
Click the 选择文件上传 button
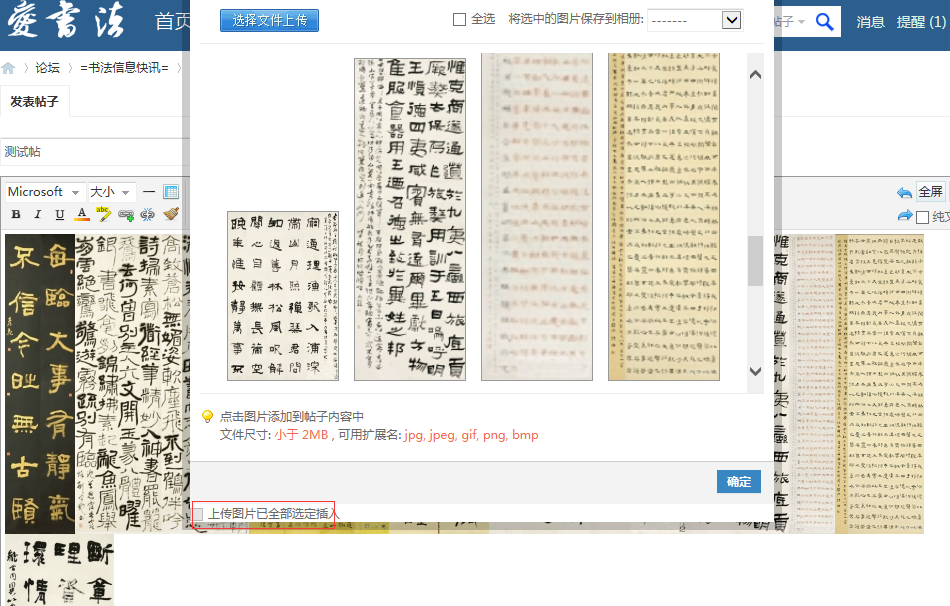coord(269,21)
